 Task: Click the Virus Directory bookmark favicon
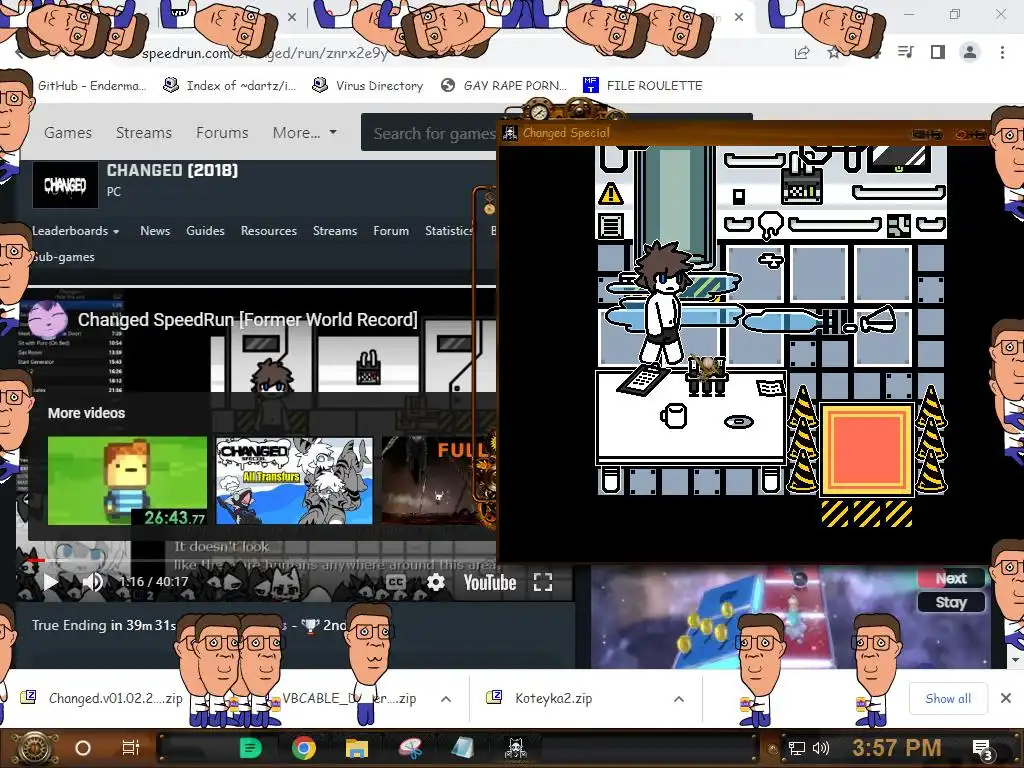320,85
